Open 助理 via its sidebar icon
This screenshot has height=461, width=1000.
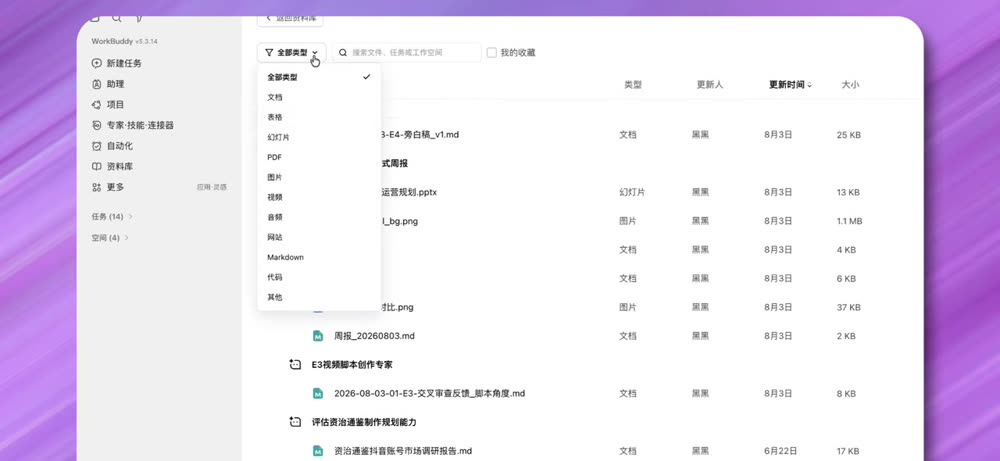coord(96,84)
